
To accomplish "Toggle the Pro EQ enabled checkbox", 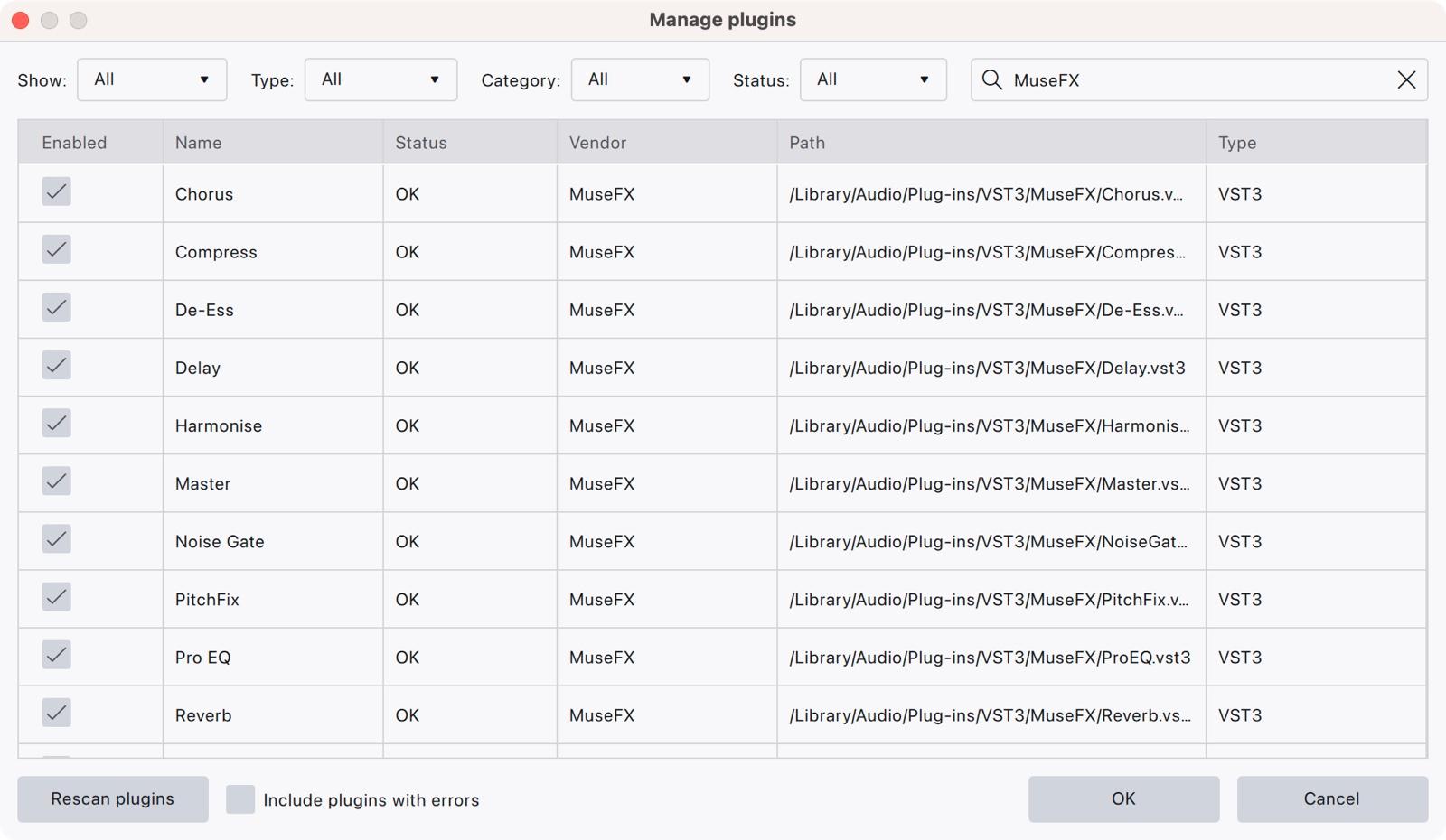I will click(56, 655).
